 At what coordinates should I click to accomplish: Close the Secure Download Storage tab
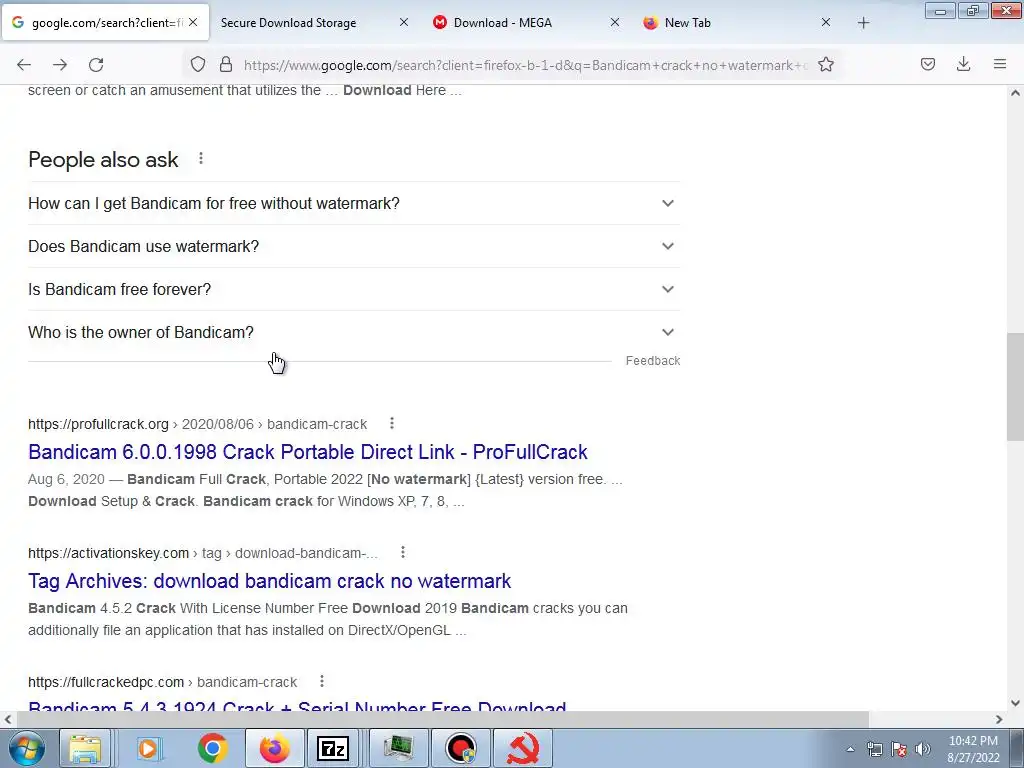404,22
